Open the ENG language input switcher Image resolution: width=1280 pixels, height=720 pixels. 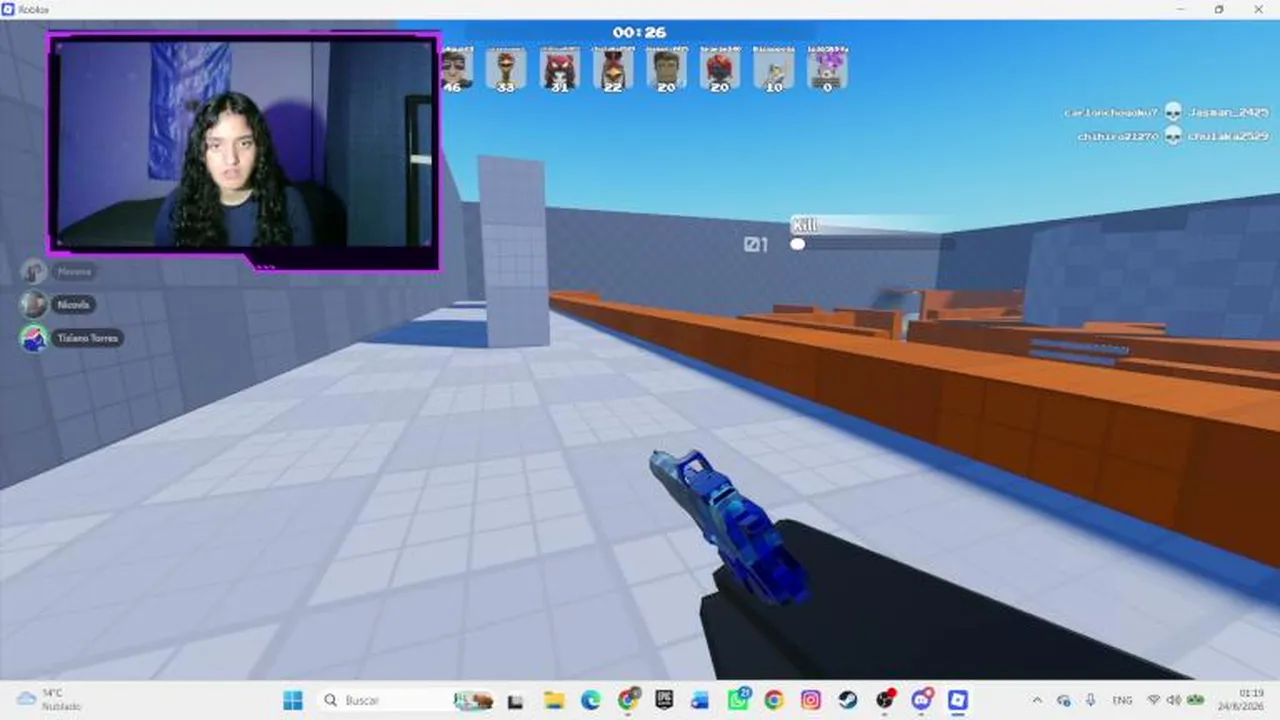[1122, 700]
